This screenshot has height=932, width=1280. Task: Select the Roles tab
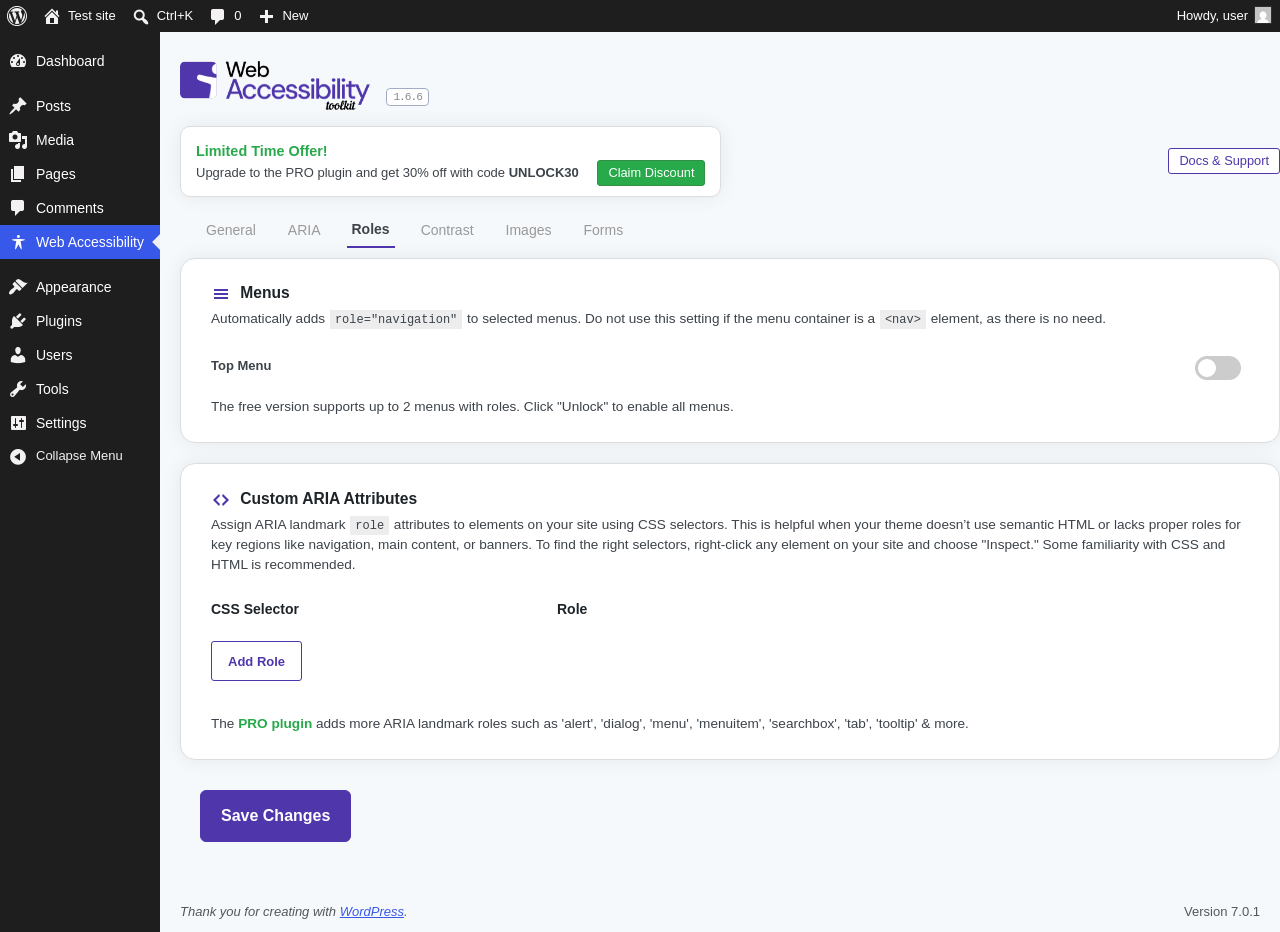371,229
